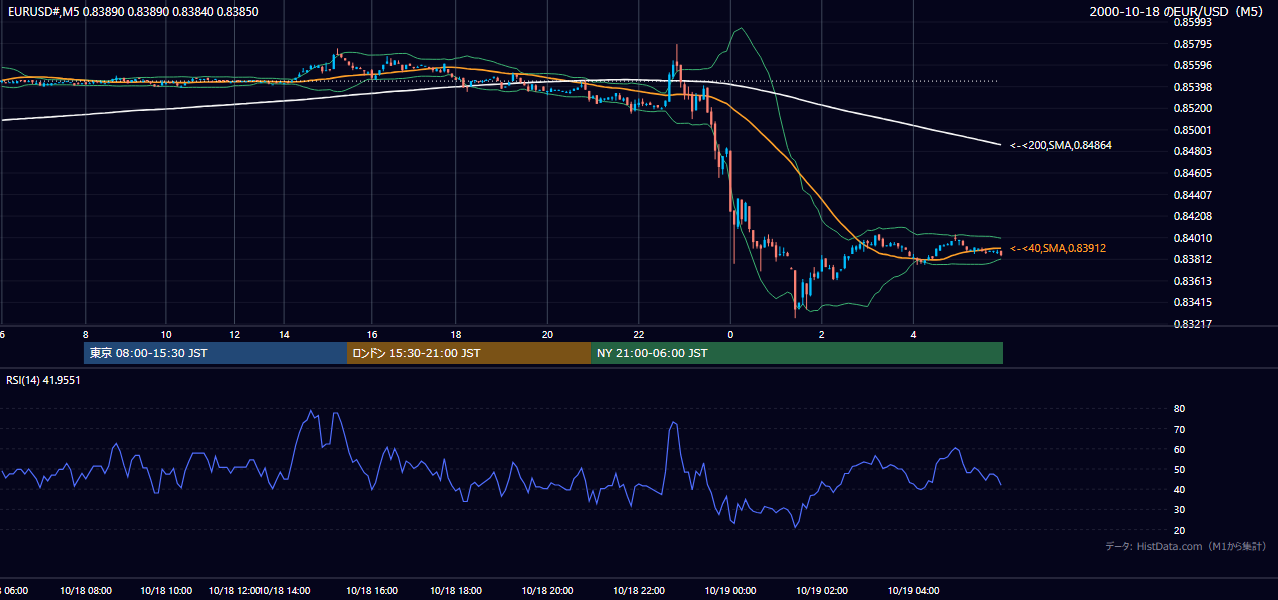Image resolution: width=1278 pixels, height=600 pixels.
Task: Click hour tick 20 above the London session bar
Action: 547,334
